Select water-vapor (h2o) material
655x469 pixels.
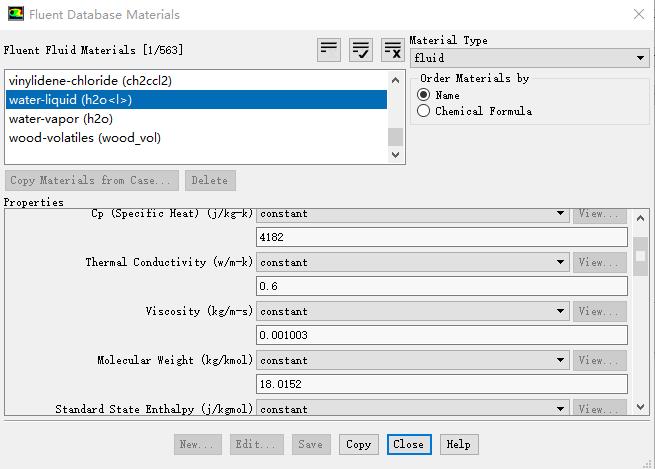point(196,119)
